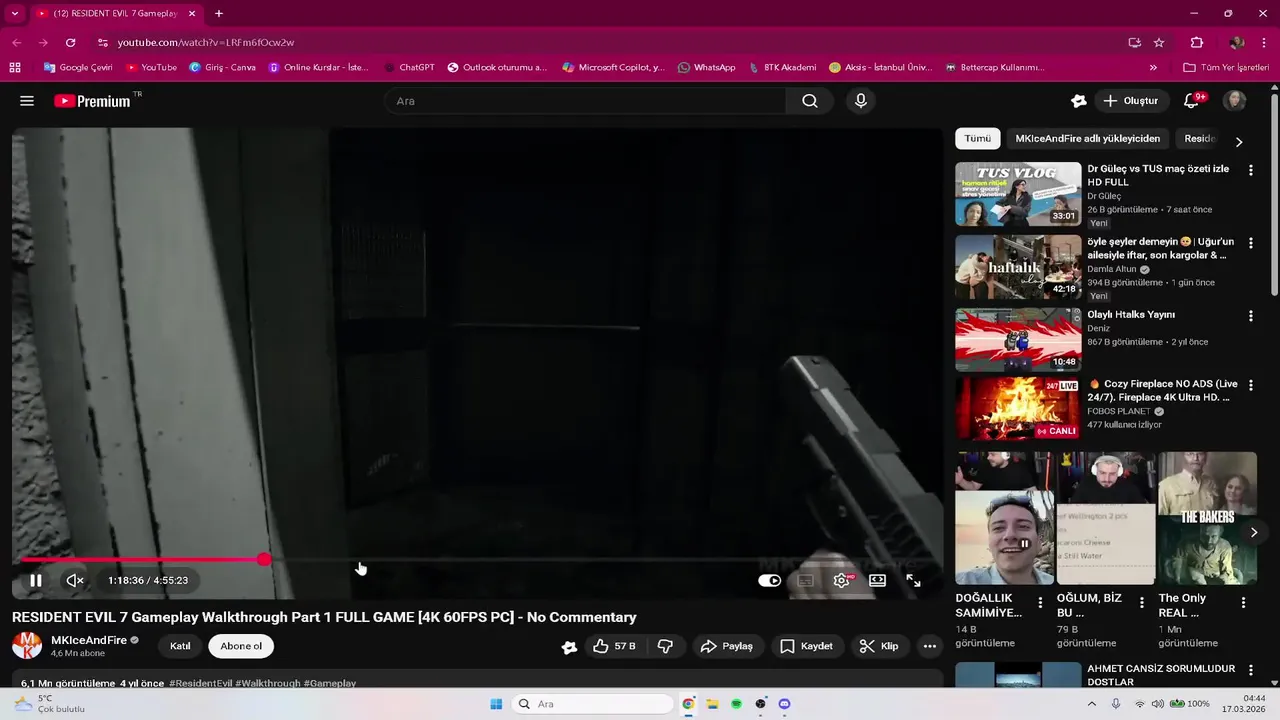Open options for OĞLUM, BİZ BU short
Viewport: 1280px width, 720px height.
click(x=1141, y=603)
